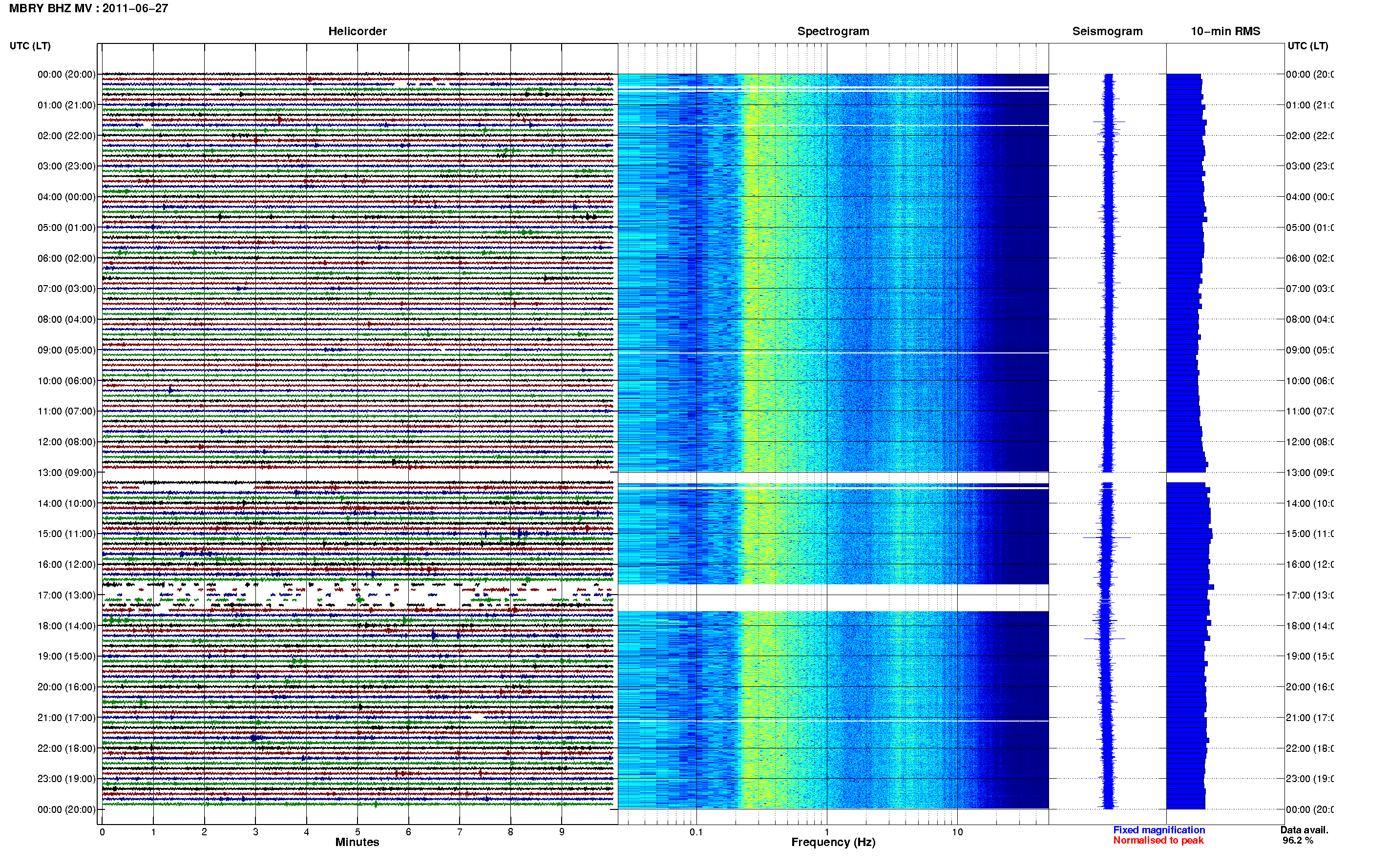Click the '10-min RMS' panel heading
The image size is (1389, 868).
pyautogui.click(x=1225, y=31)
